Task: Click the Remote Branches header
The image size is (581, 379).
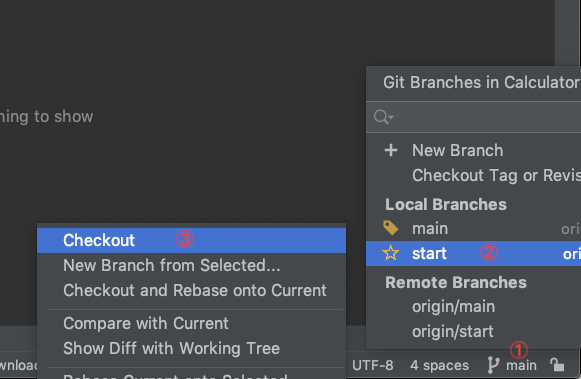Action: (456, 283)
